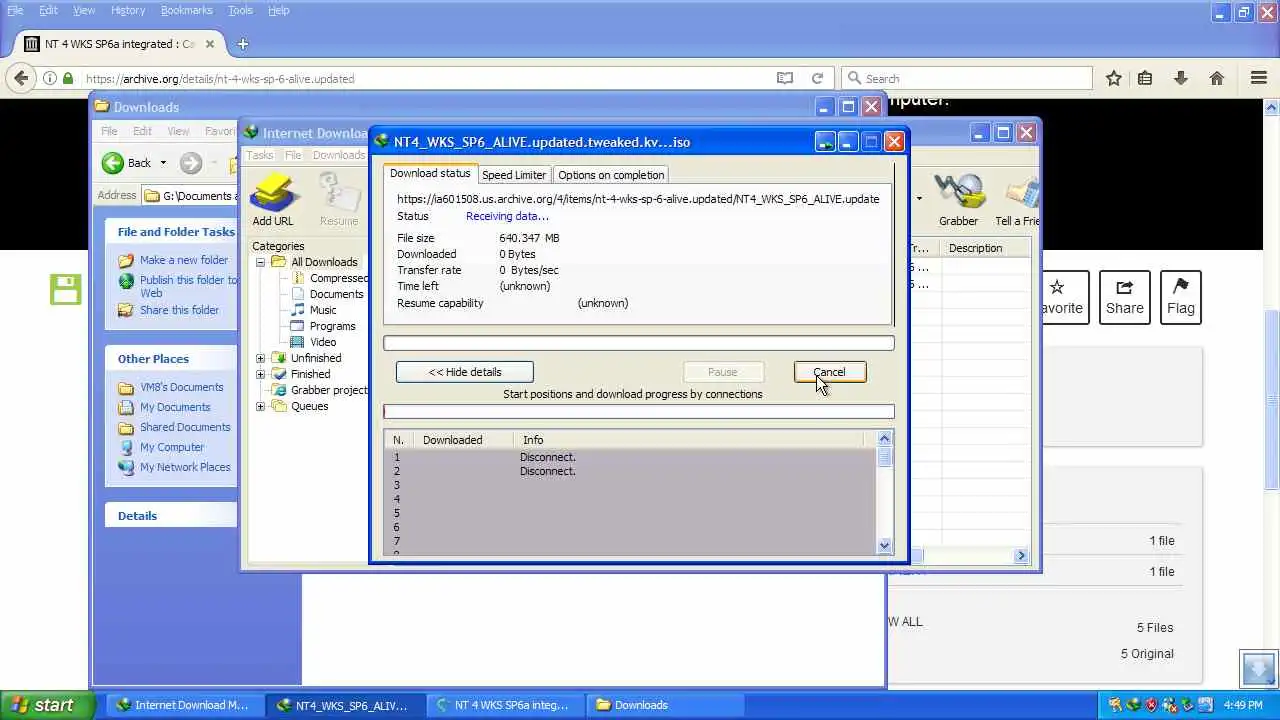Open My Computer under Other Places

click(x=172, y=447)
